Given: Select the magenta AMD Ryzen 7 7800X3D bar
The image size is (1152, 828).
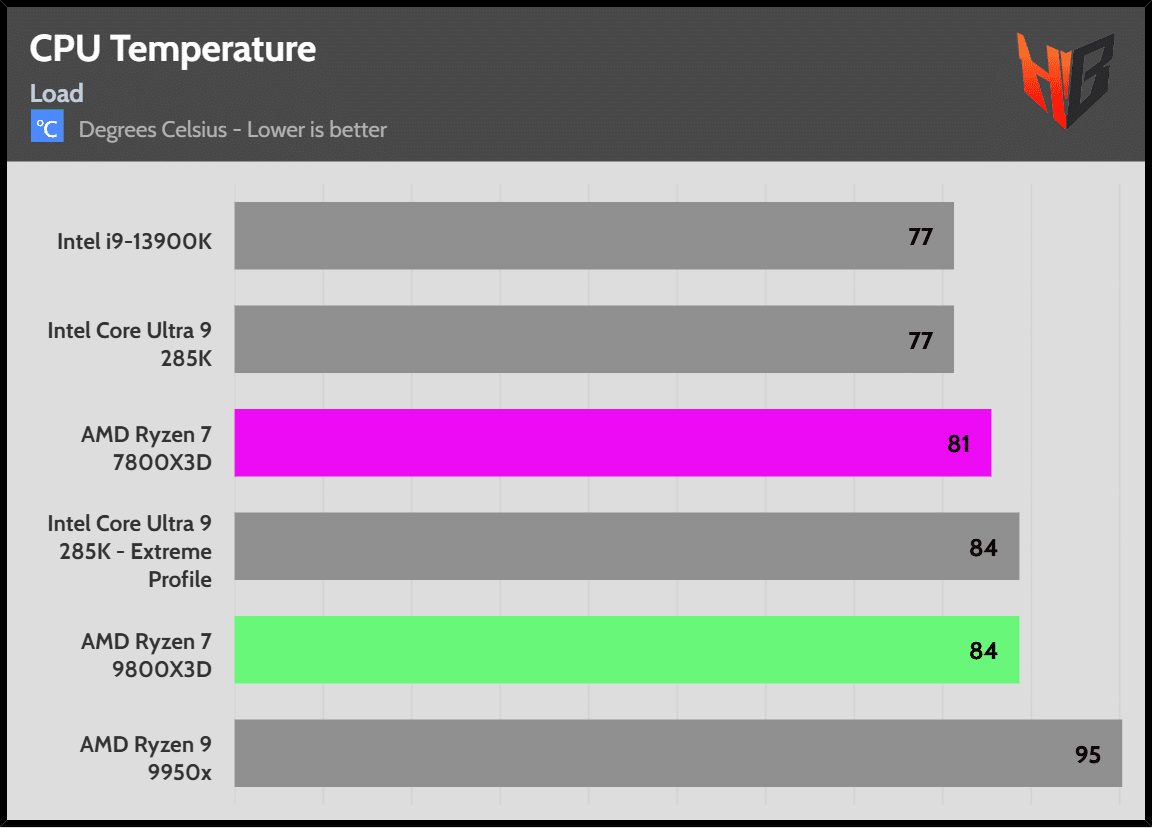Looking at the screenshot, I should point(612,442).
